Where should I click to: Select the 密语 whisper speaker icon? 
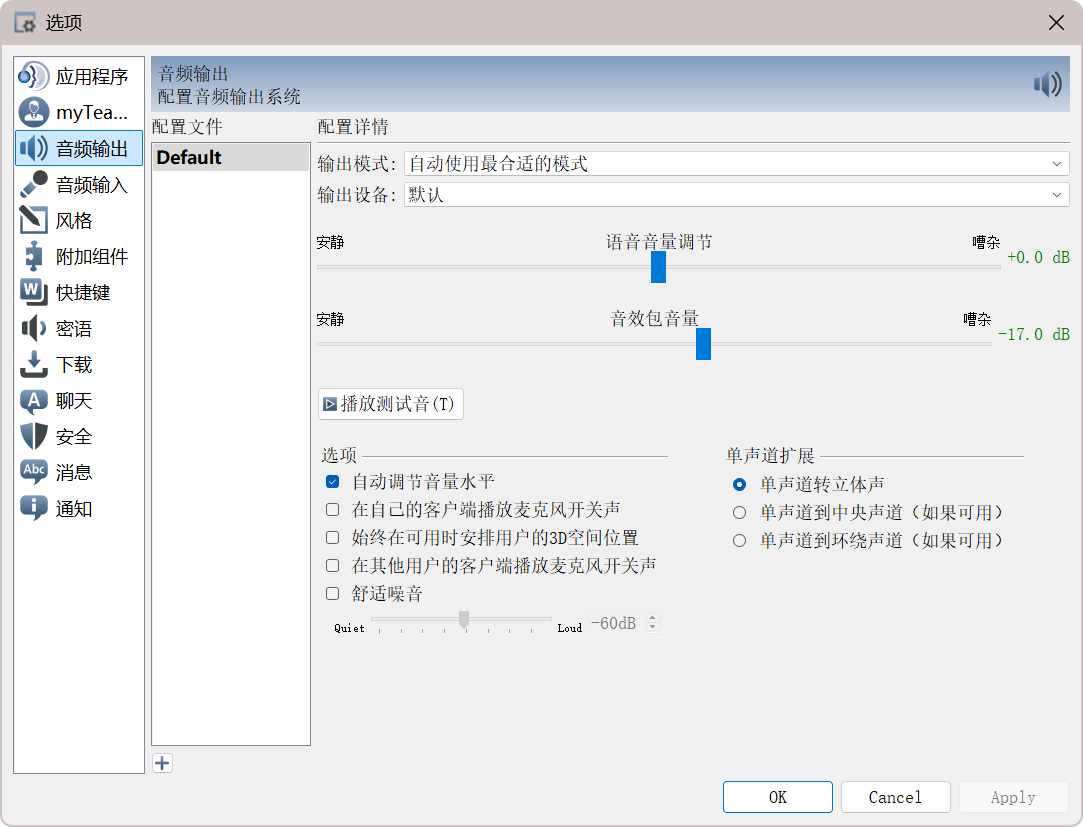pyautogui.click(x=34, y=329)
